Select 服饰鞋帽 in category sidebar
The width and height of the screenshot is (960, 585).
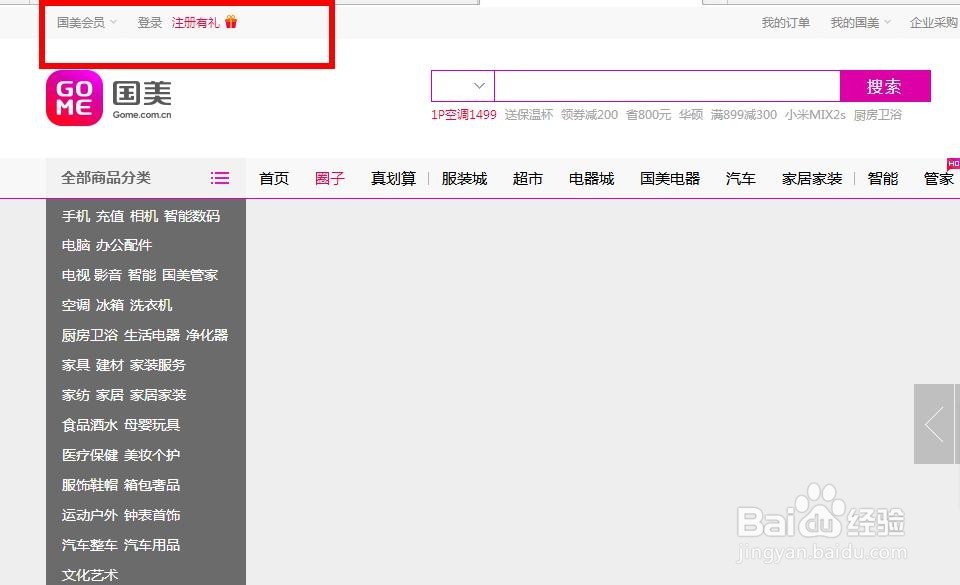90,485
